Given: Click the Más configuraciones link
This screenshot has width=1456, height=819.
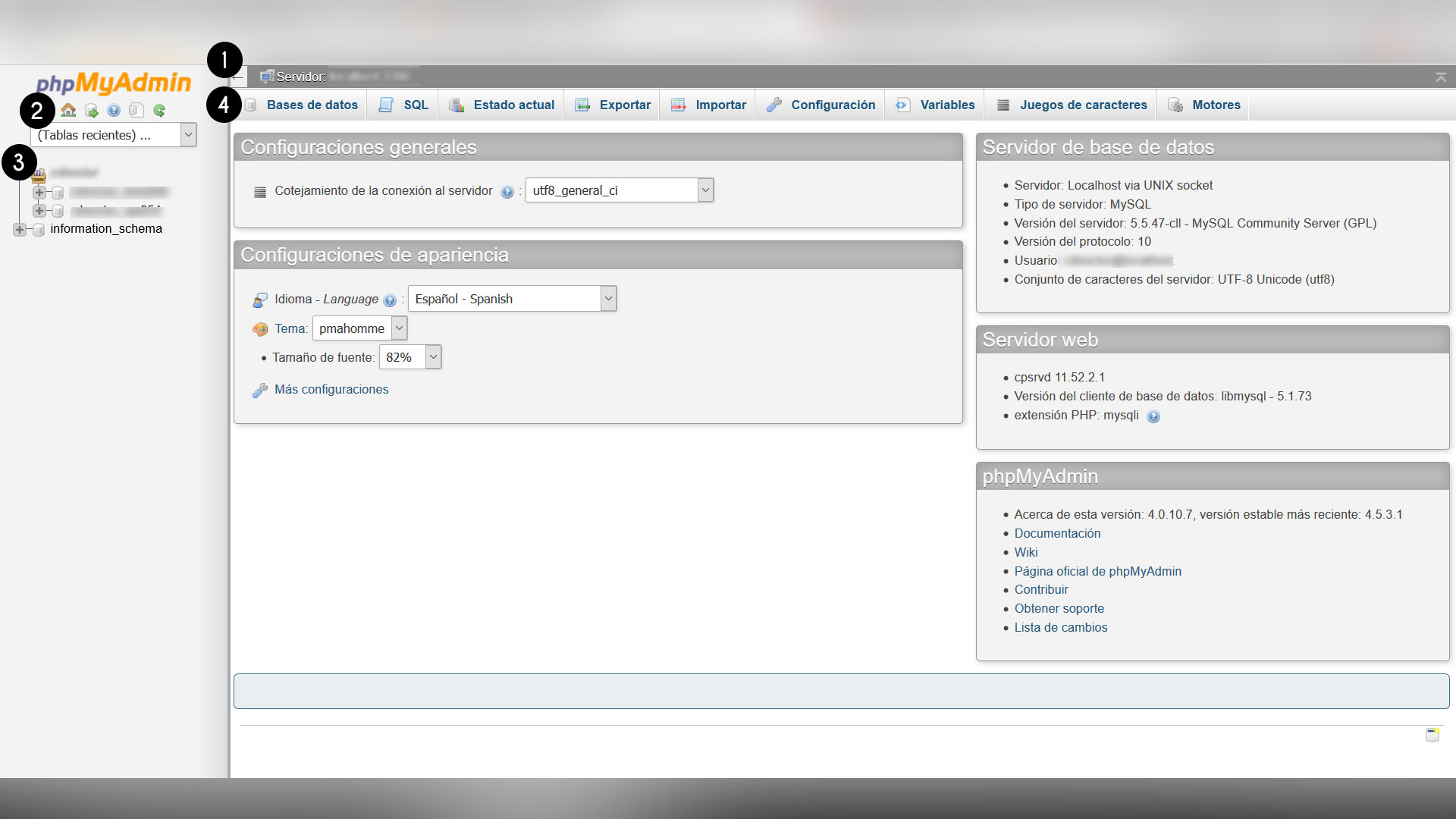Looking at the screenshot, I should click(x=331, y=389).
